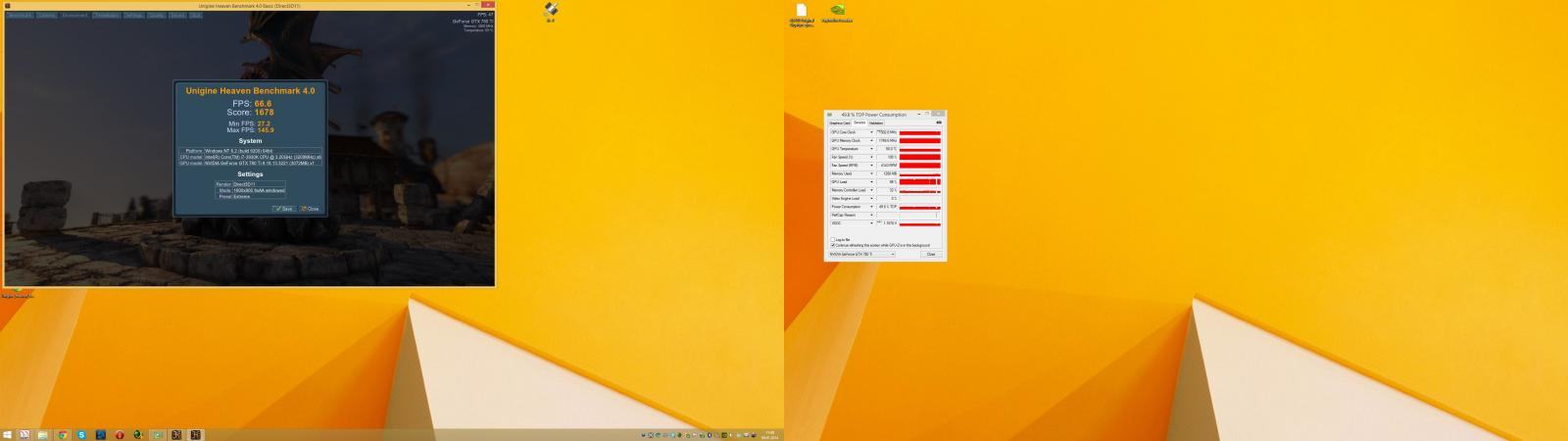Expand GPU Temperature sensor dropdown

871,149
